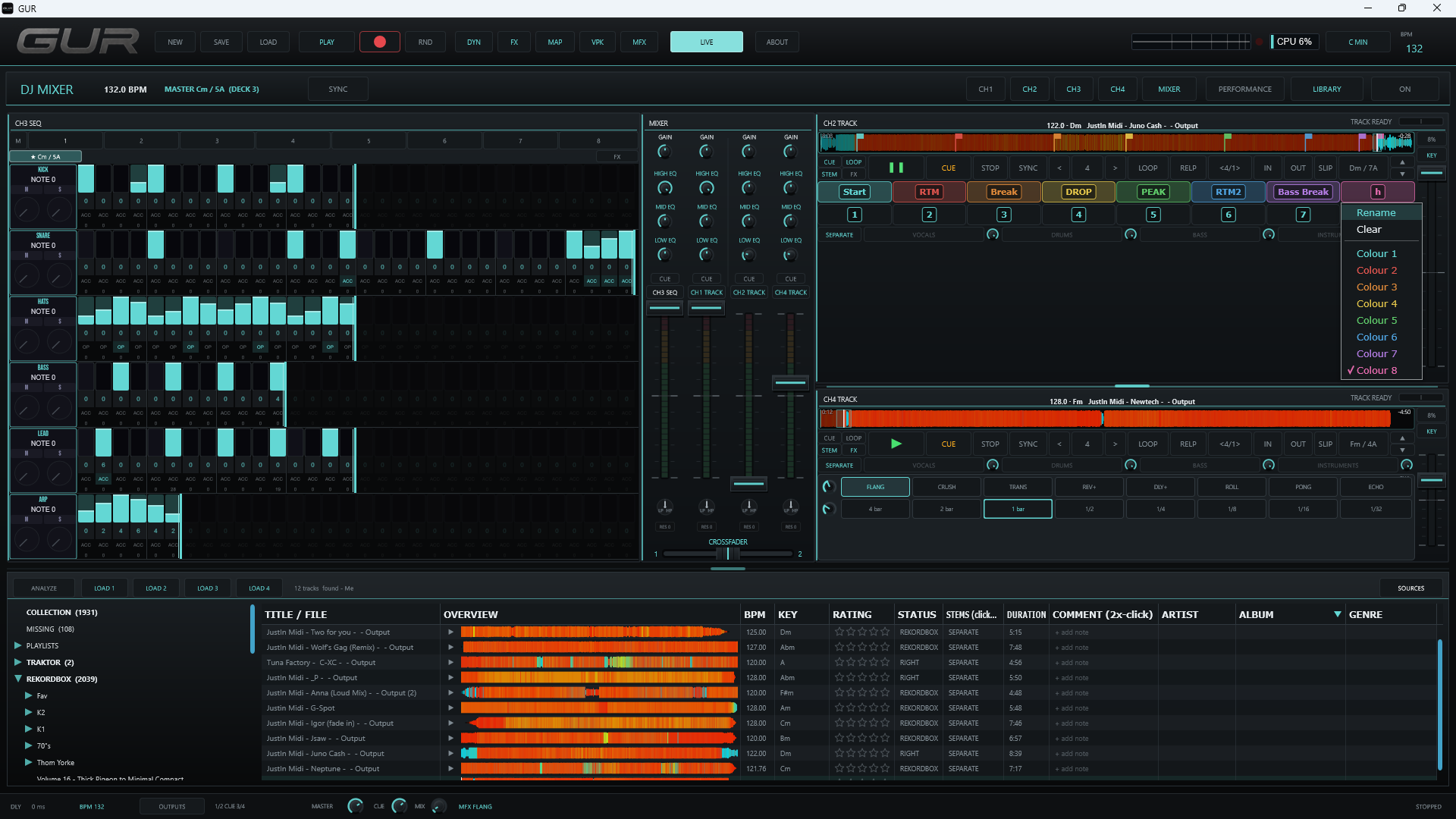Move the CH2 TRACK volume fader handle

coord(748,483)
